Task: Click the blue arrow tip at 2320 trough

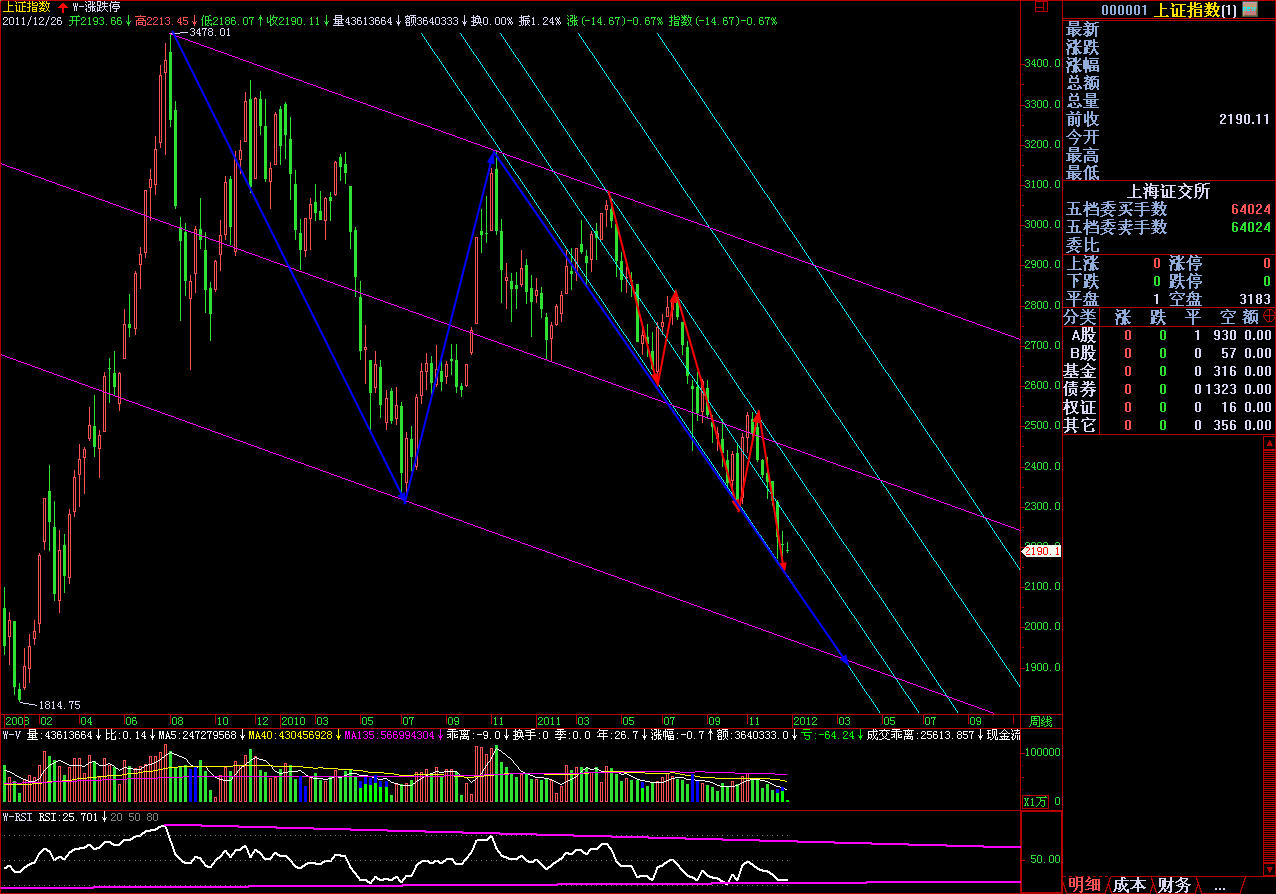Action: [403, 494]
